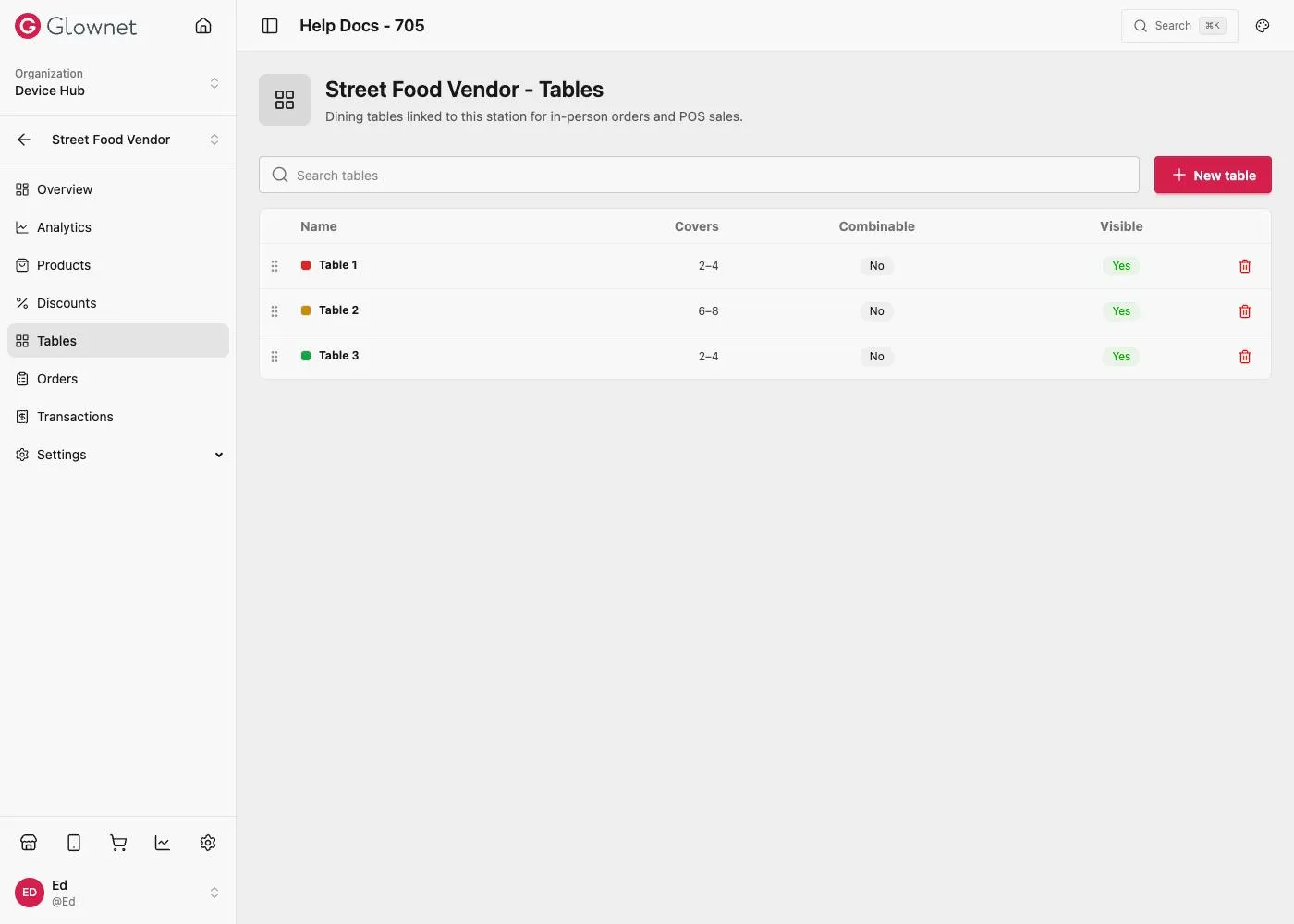Grab the drag handle for Table 3

tap(275, 357)
